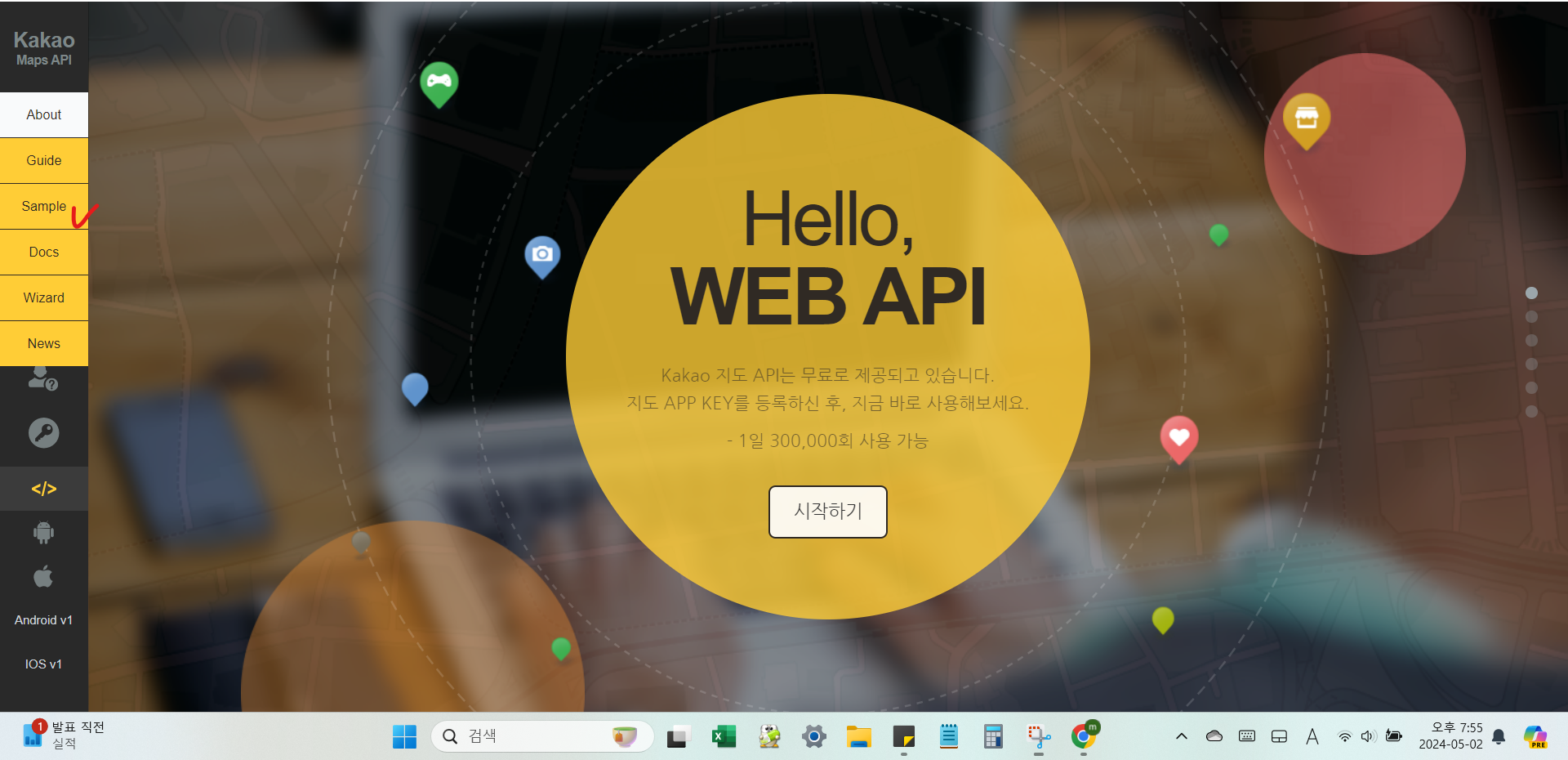The image size is (1568, 760).
Task: Open the volume speaker tray icon
Action: 1368,736
